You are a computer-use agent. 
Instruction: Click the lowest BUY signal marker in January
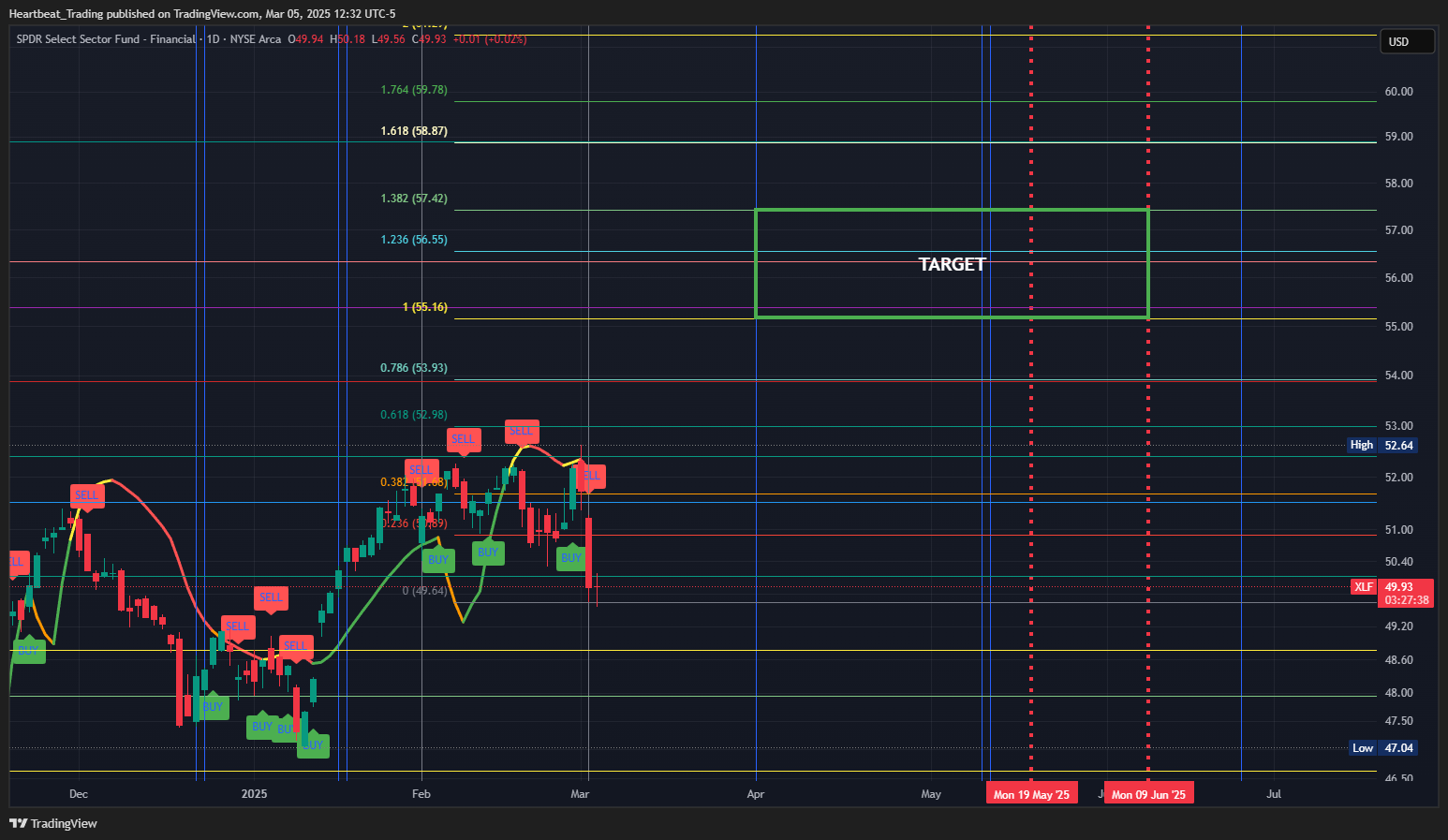coord(313,745)
